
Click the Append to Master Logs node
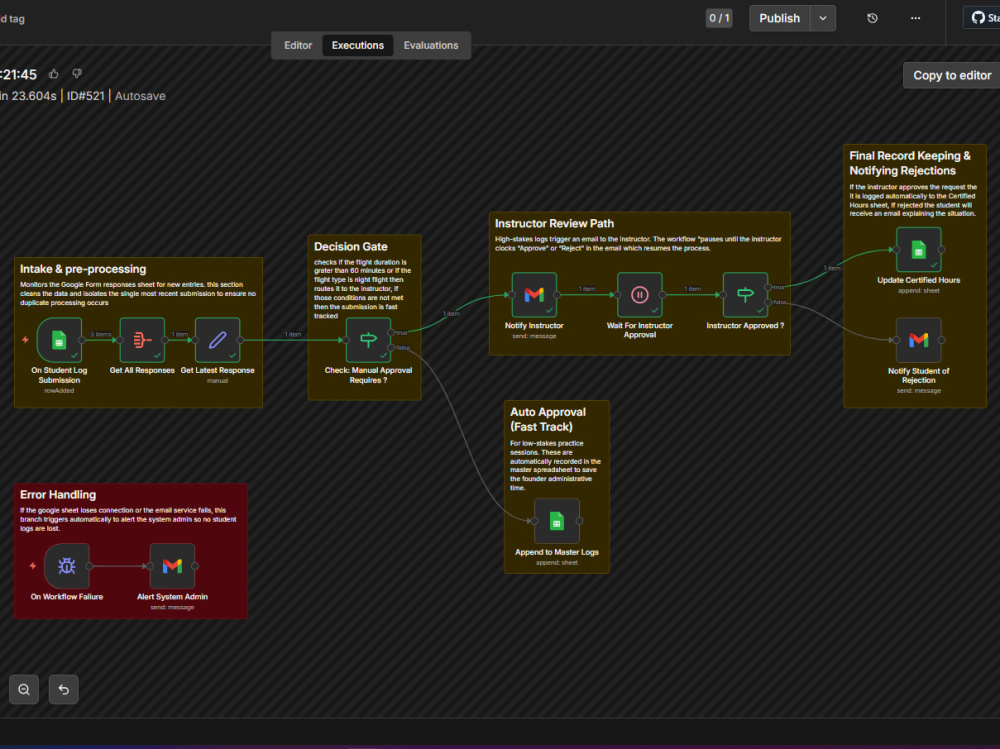pyautogui.click(x=557, y=521)
